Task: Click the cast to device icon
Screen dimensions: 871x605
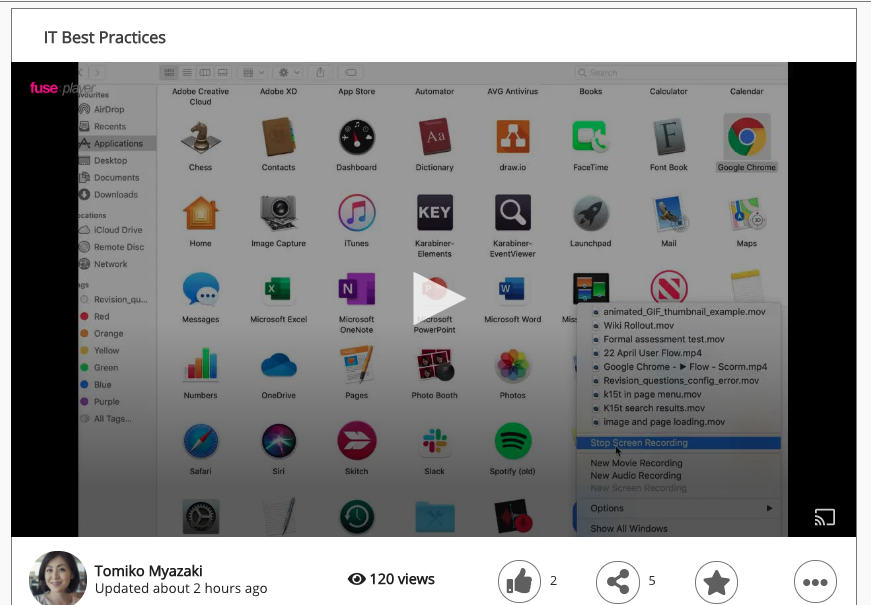Action: [x=824, y=517]
